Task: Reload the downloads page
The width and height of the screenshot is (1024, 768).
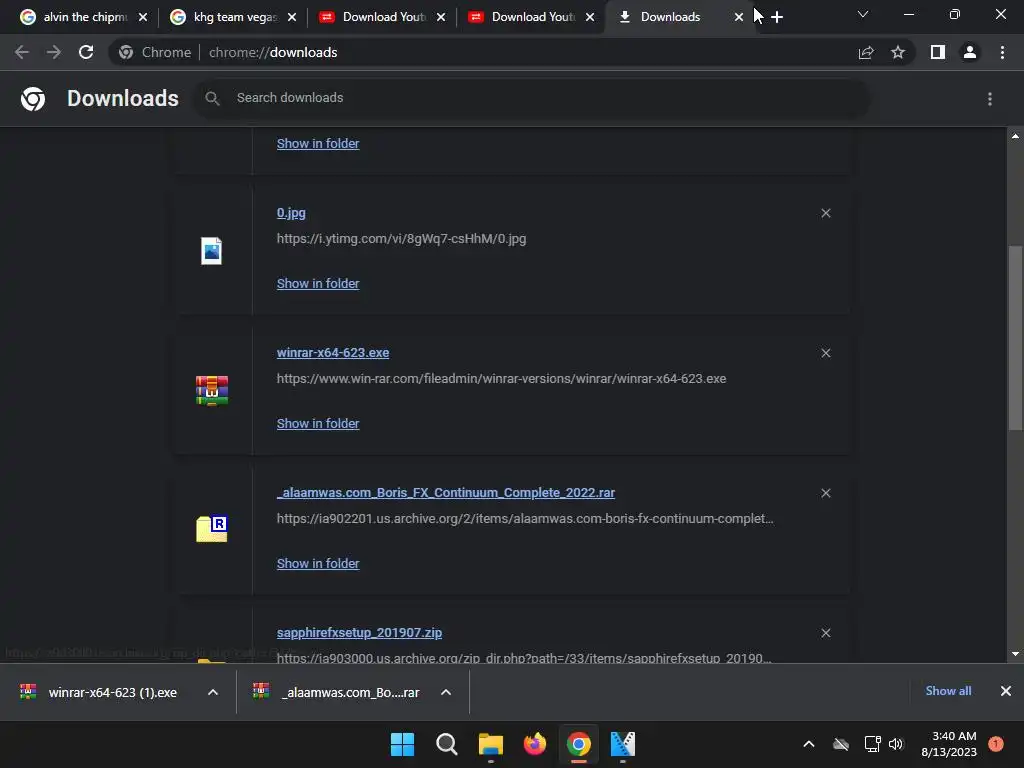Action: pyautogui.click(x=86, y=52)
